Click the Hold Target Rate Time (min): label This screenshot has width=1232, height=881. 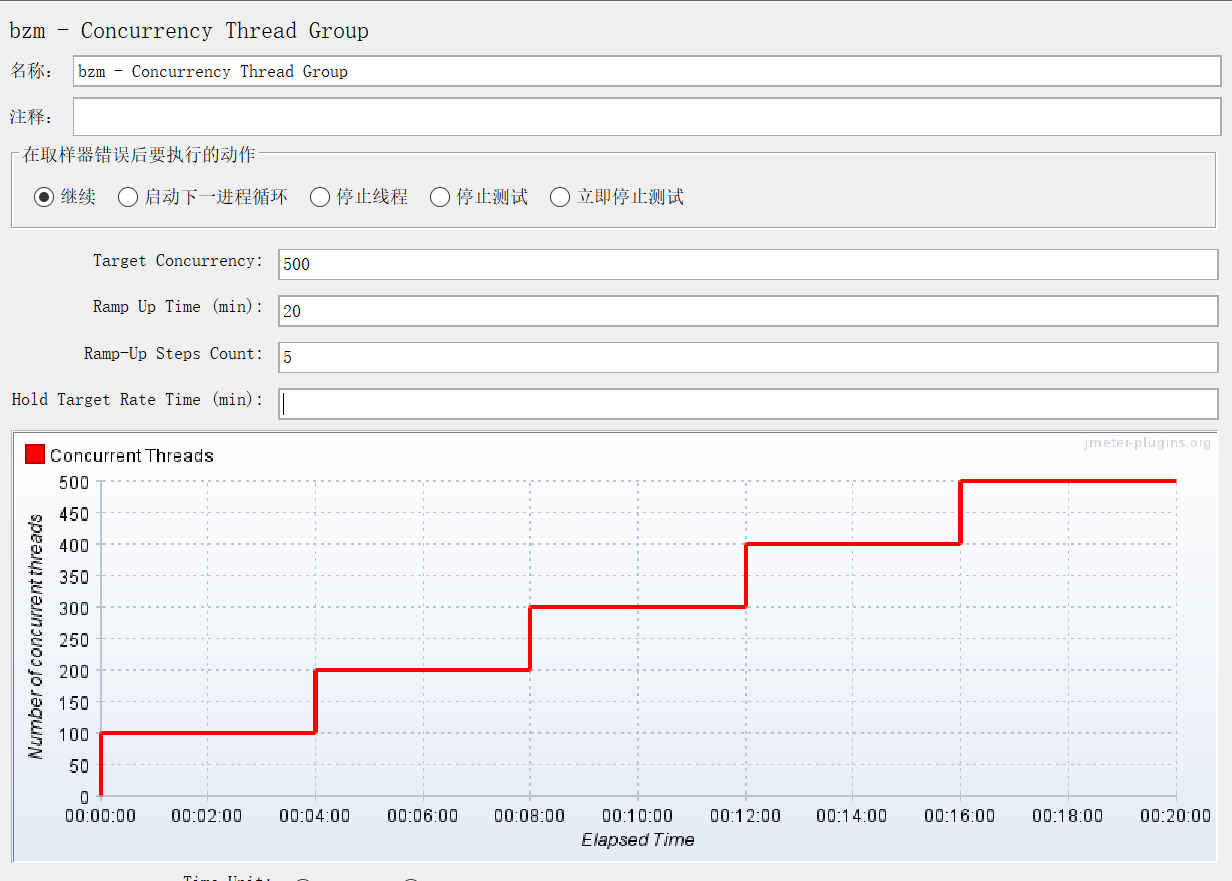[138, 399]
